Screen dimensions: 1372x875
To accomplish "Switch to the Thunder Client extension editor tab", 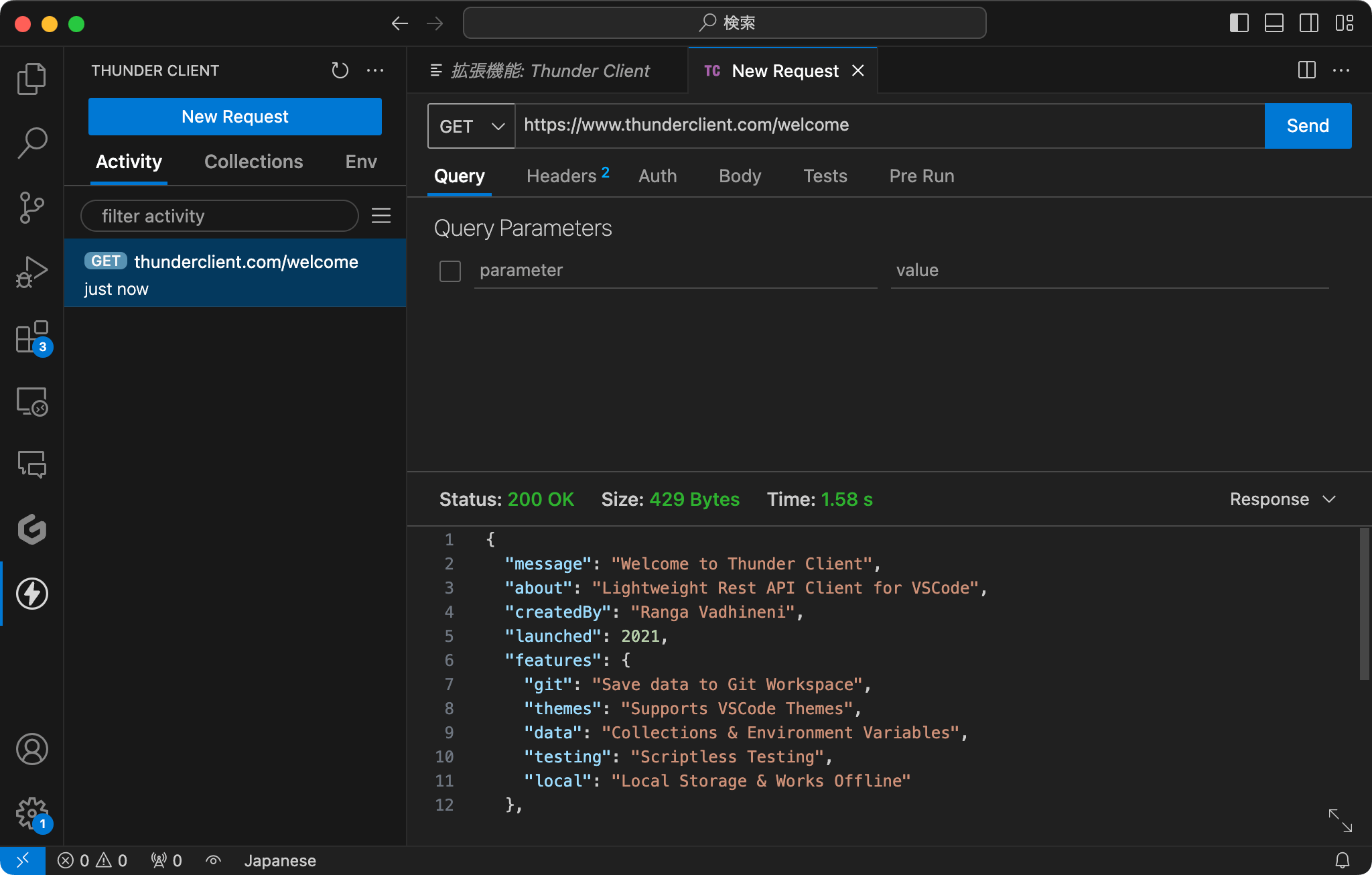I will click(x=548, y=70).
